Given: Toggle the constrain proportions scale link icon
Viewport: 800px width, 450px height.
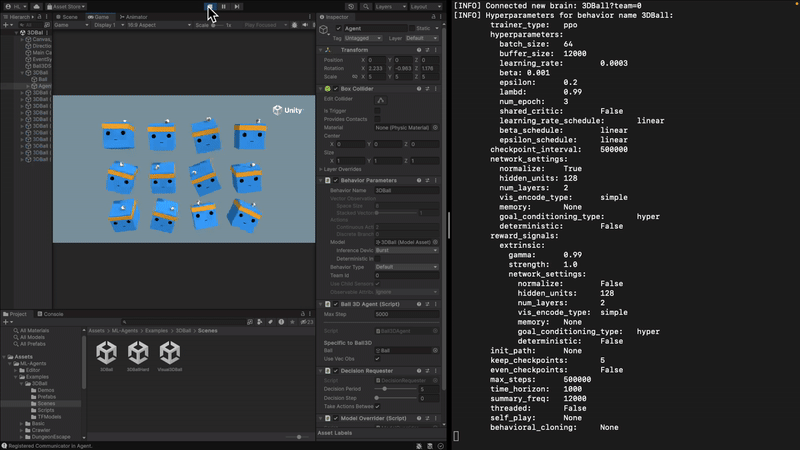Looking at the screenshot, I should tap(355, 77).
